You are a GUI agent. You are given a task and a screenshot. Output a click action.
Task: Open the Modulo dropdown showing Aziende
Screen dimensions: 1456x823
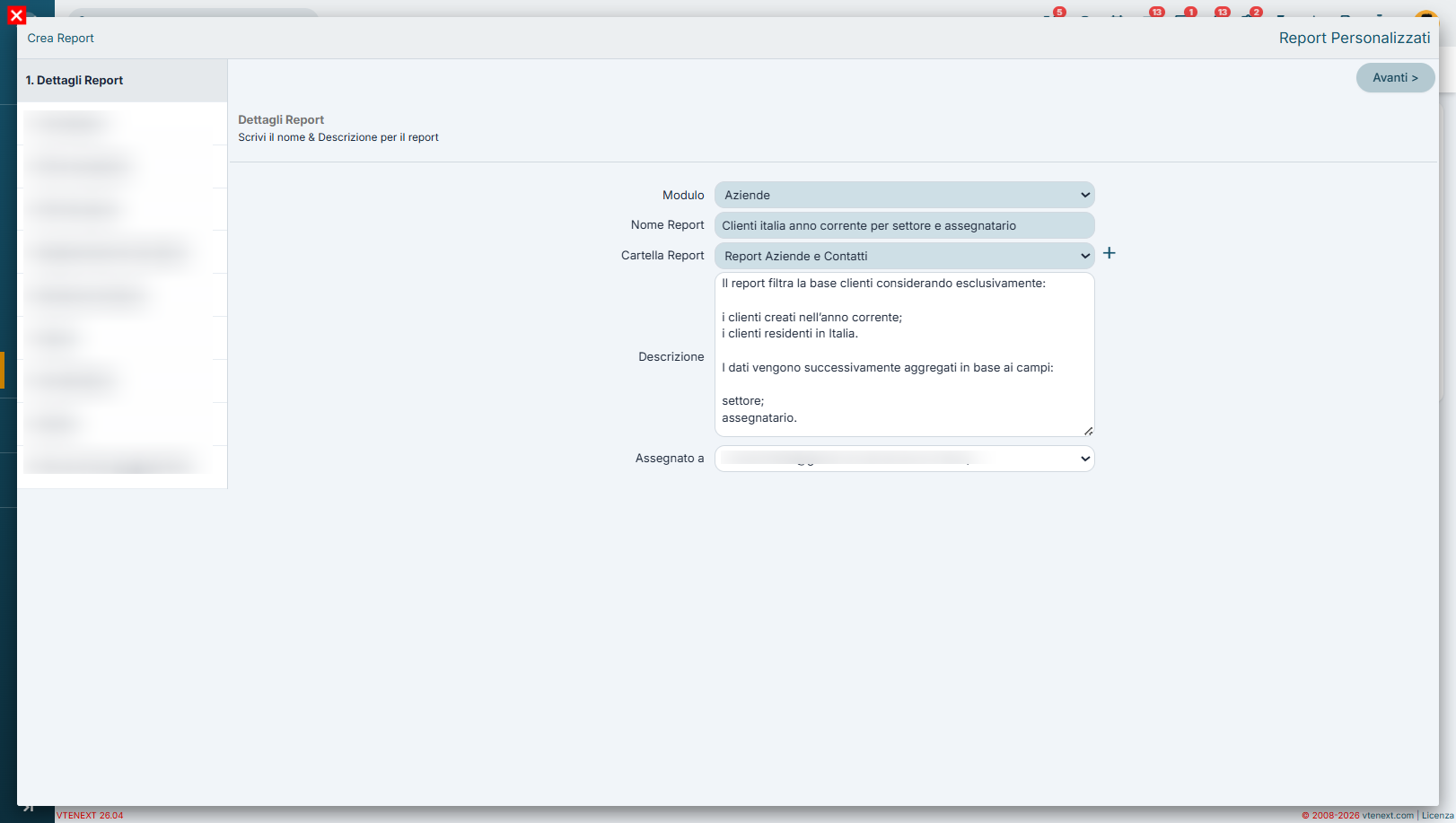[904, 195]
